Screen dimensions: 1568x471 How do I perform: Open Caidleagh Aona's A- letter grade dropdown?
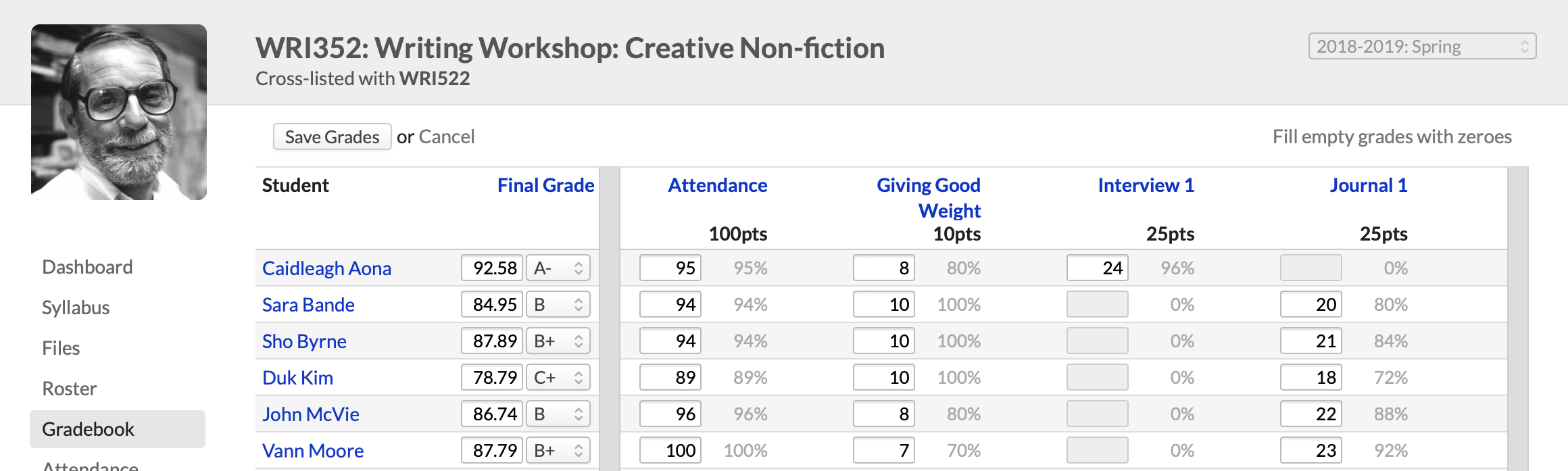click(558, 268)
